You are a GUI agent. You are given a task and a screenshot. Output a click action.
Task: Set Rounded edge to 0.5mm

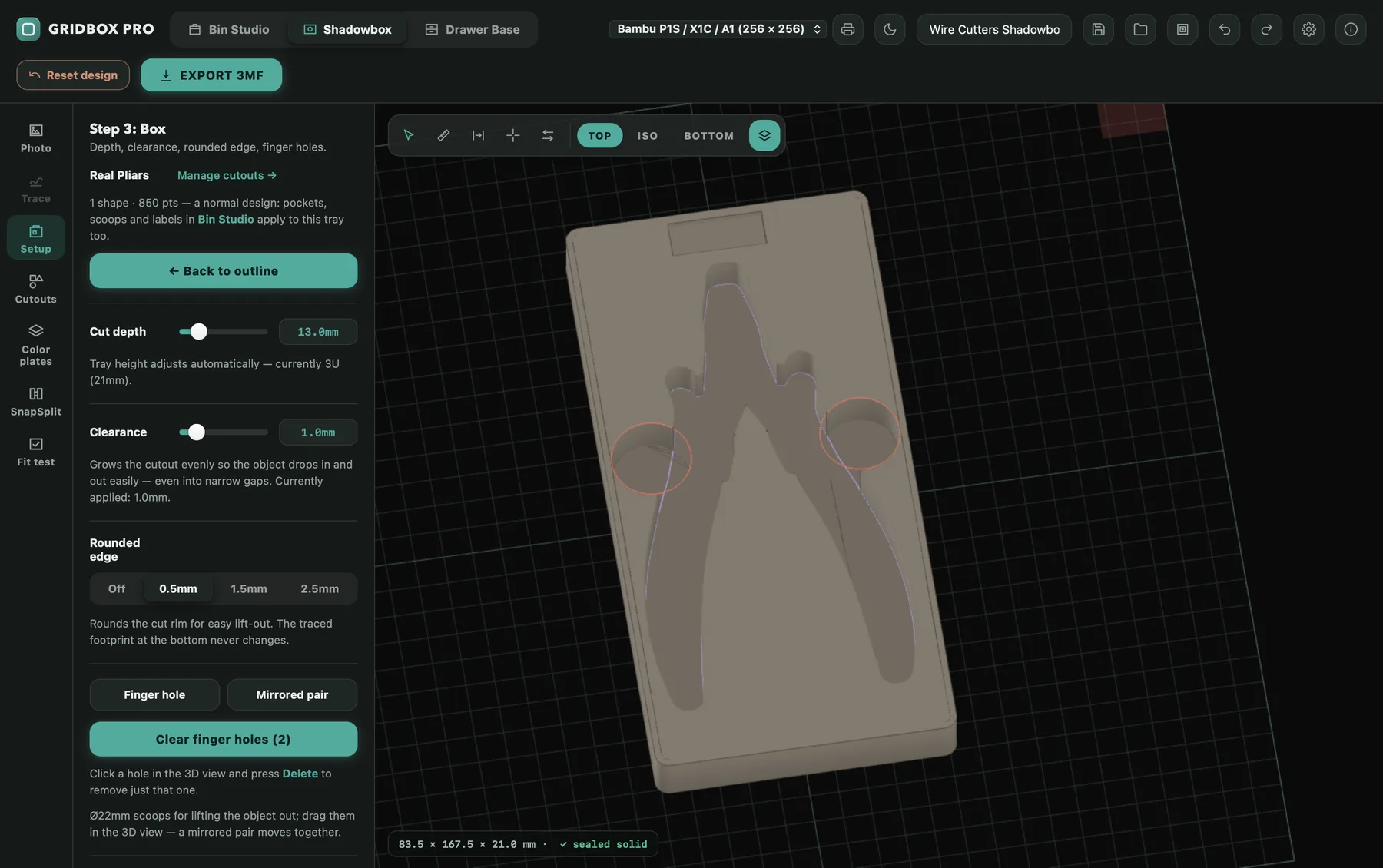(178, 588)
